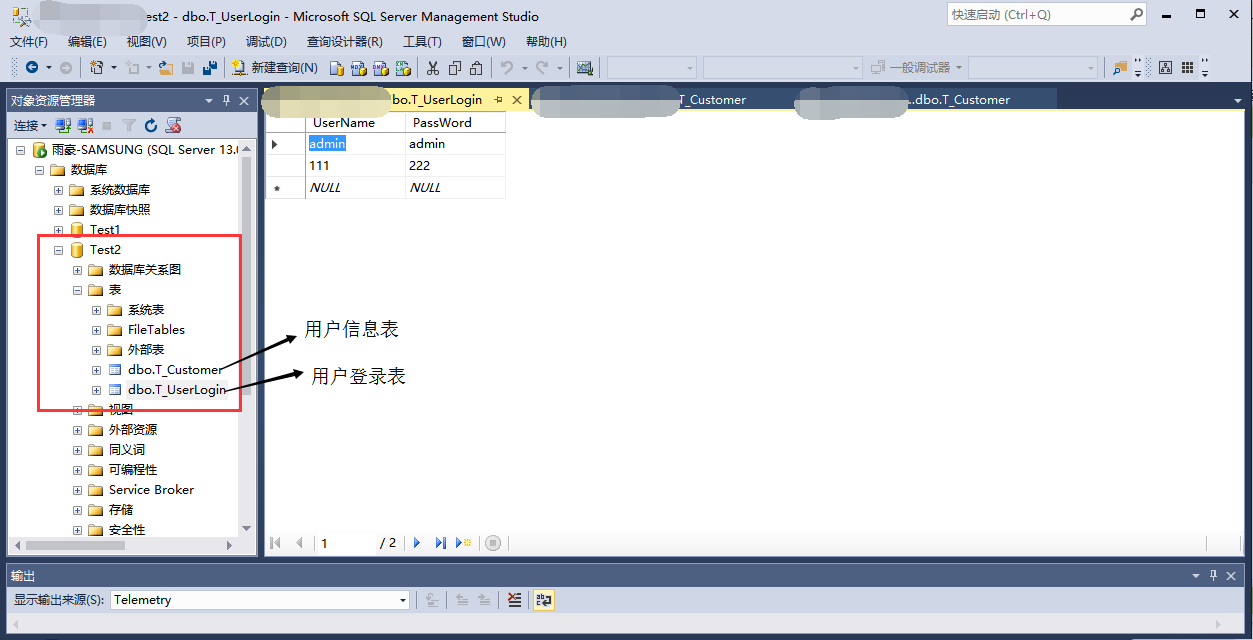Screen dimensions: 1253x640
Task: Pin the dbo.T_UserLogin tab
Action: pyautogui.click(x=499, y=100)
